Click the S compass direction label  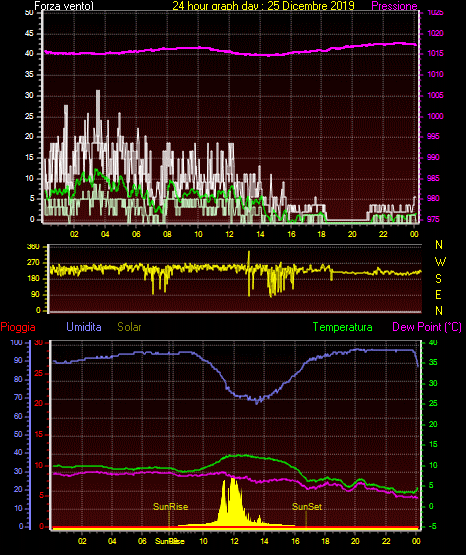[x=438, y=279]
